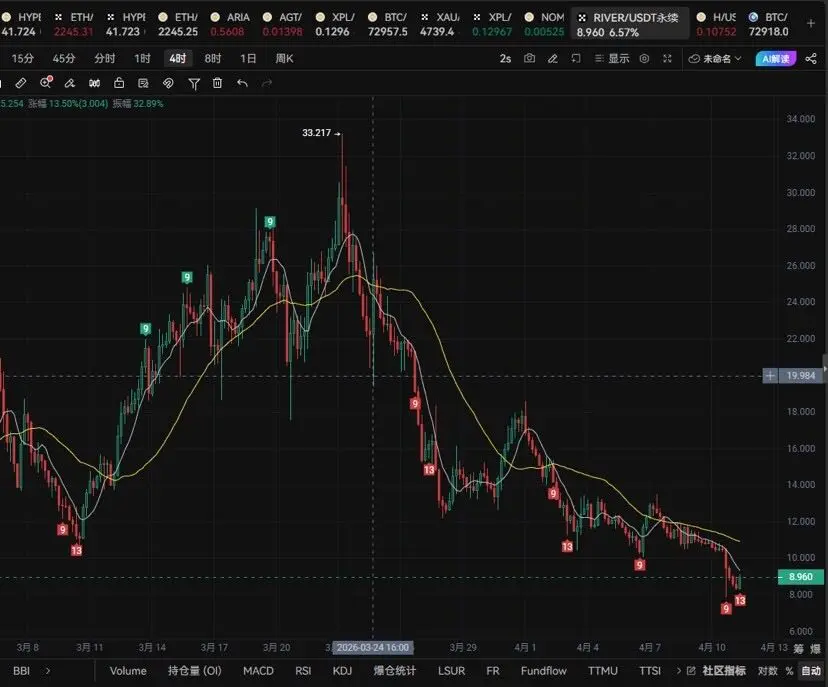828x687 pixels.
Task: Toggle the BBI main indicator
Action: [x=22, y=671]
